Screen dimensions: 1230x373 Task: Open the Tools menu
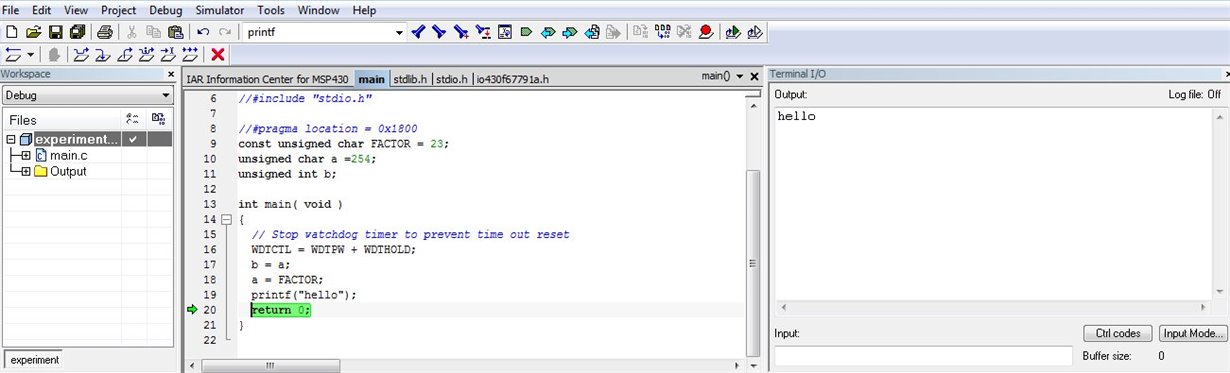pos(271,10)
